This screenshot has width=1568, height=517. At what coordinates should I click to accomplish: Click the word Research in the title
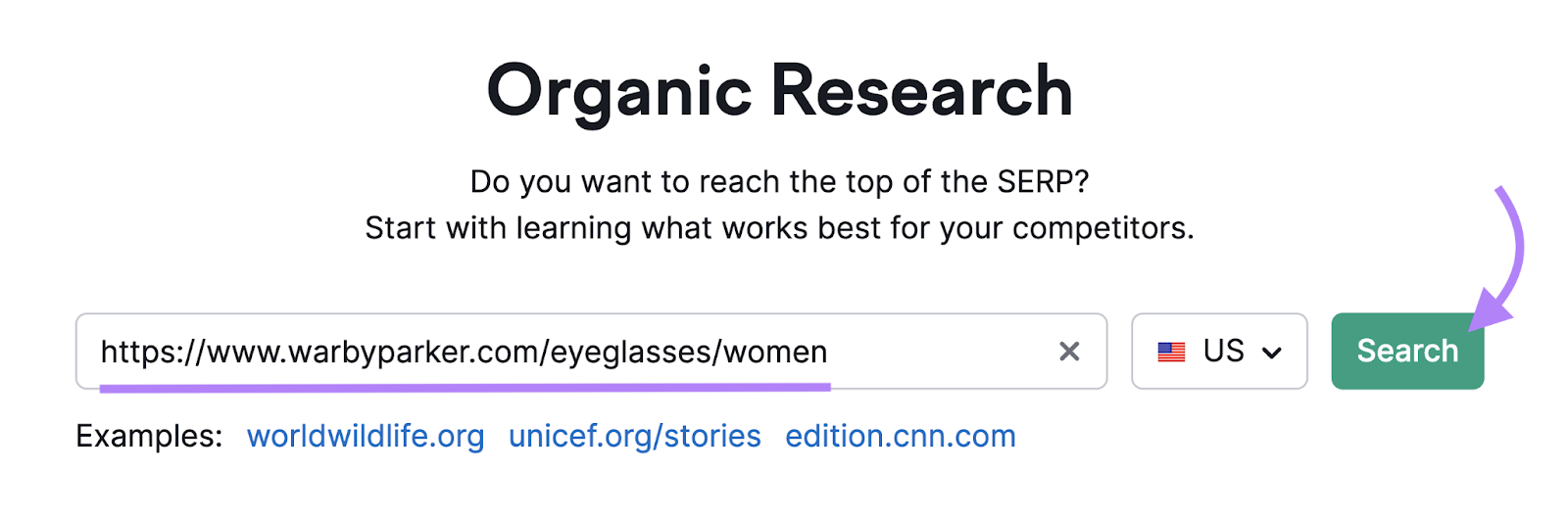(921, 91)
